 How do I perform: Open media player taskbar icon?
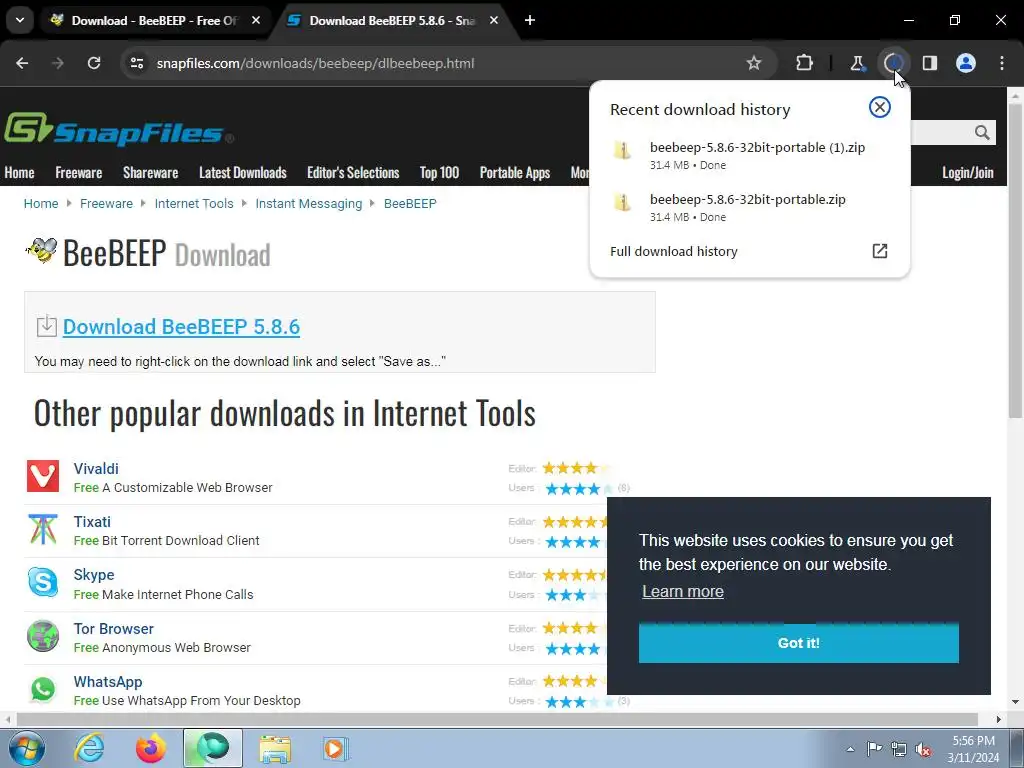[x=336, y=748]
